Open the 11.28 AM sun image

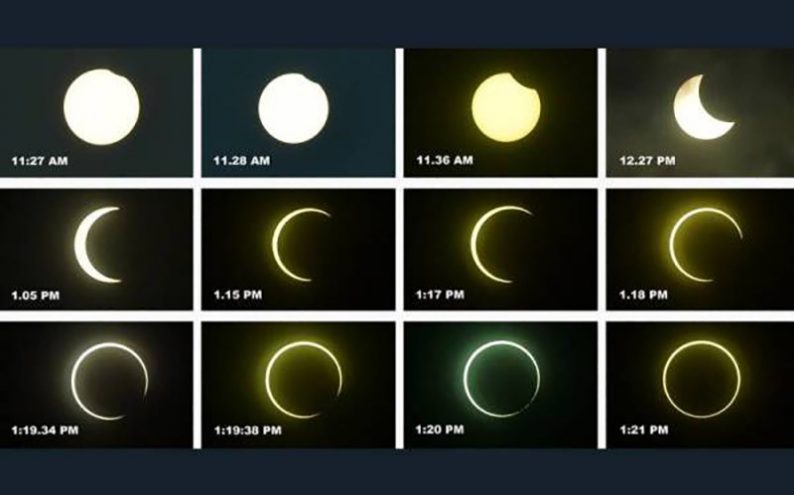tap(298, 112)
